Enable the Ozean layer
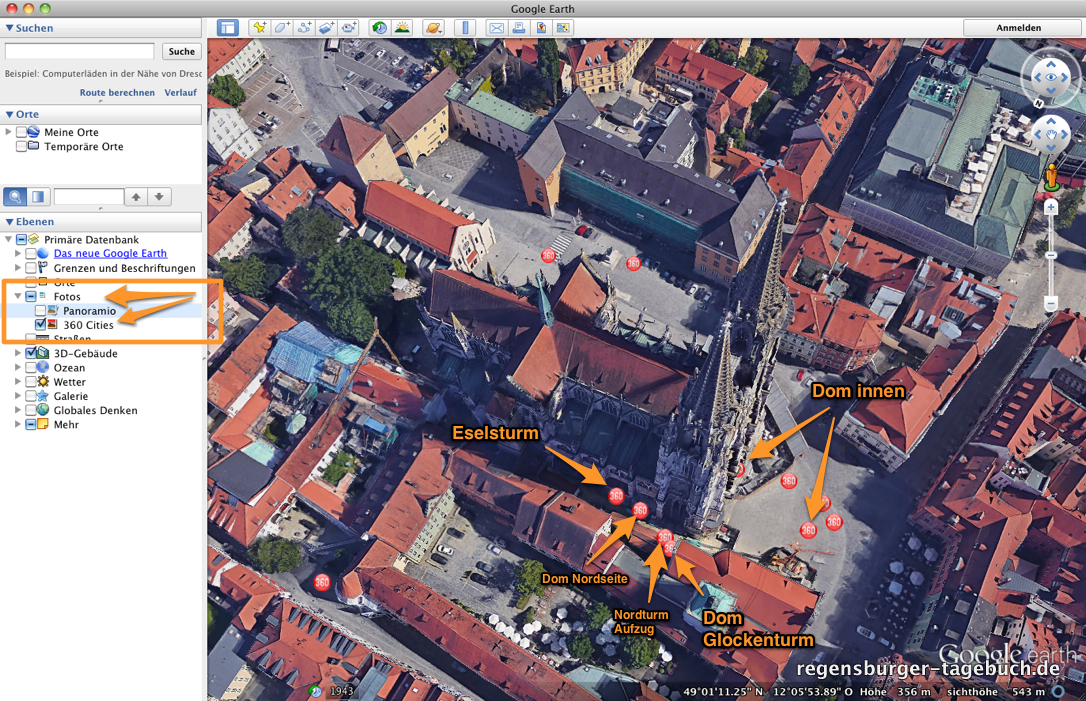1086x701 pixels. (31, 367)
